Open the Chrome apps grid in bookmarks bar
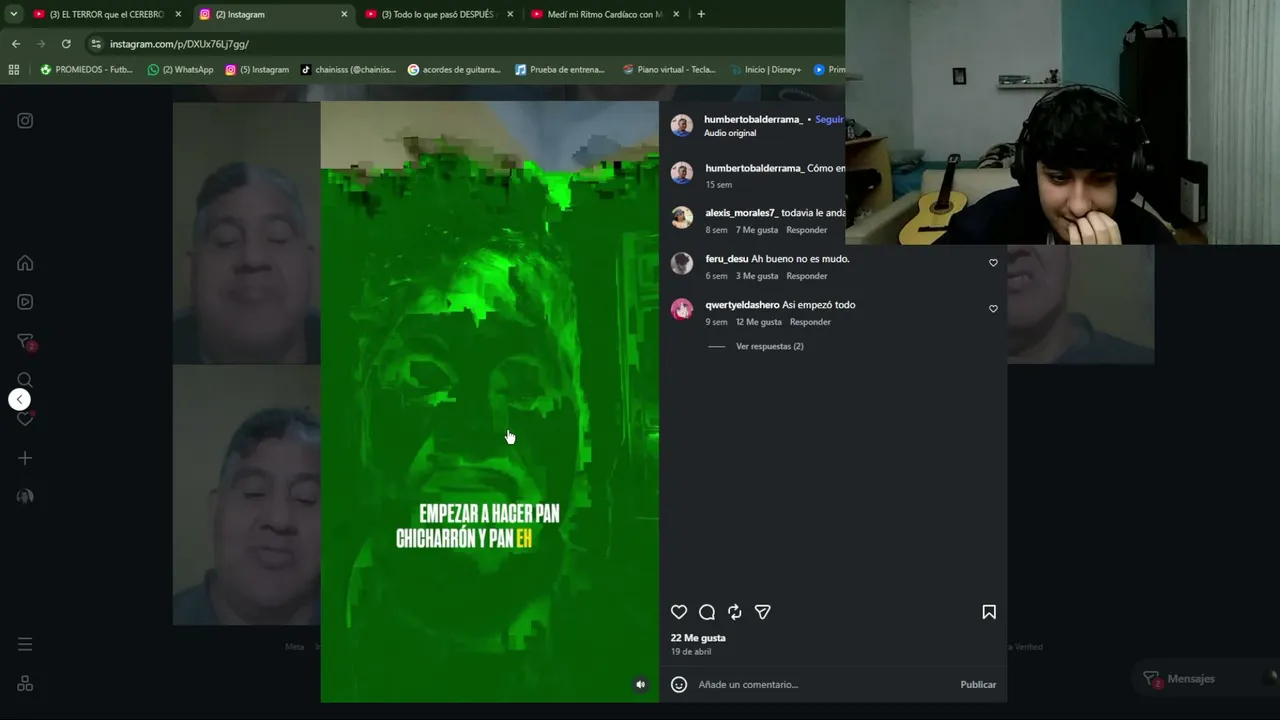Image resolution: width=1280 pixels, height=720 pixels. coord(14,70)
